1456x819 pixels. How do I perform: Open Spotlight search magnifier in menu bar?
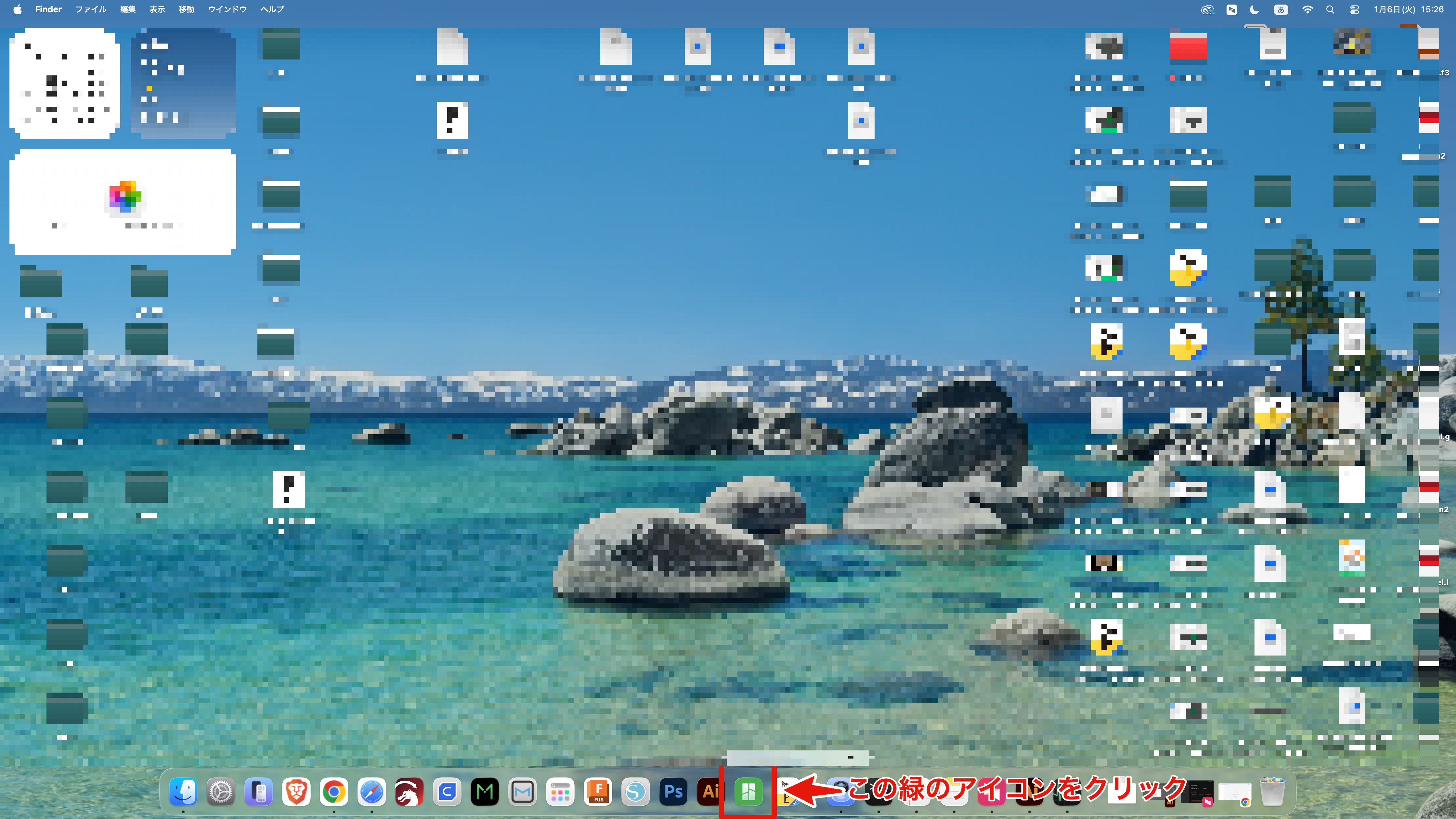pyautogui.click(x=1330, y=10)
